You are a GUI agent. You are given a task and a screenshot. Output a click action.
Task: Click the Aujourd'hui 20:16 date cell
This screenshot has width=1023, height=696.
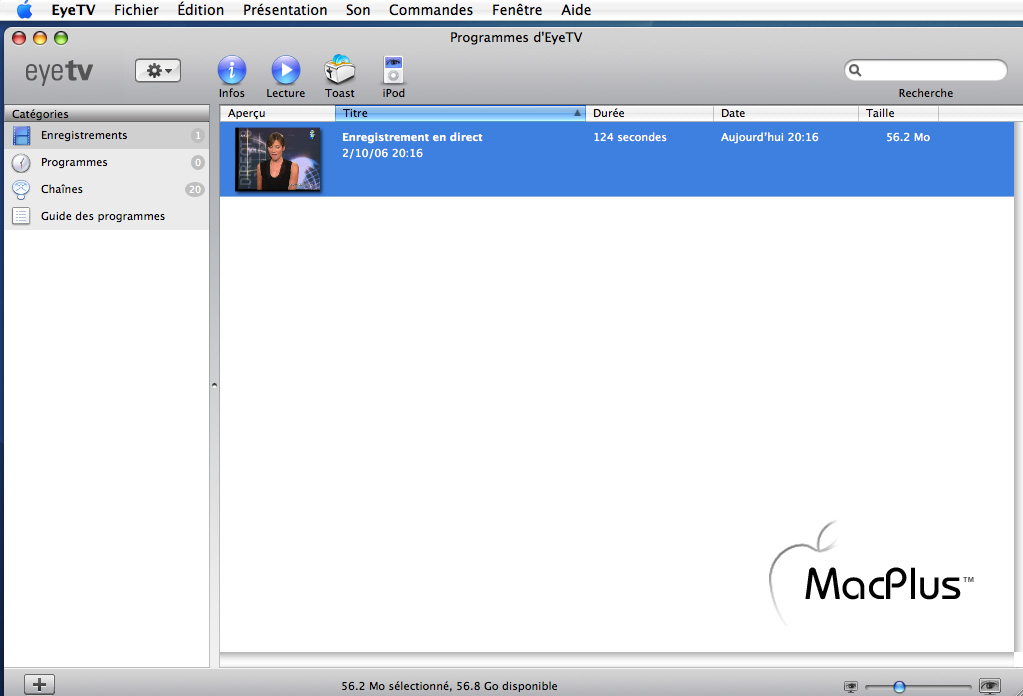769,137
